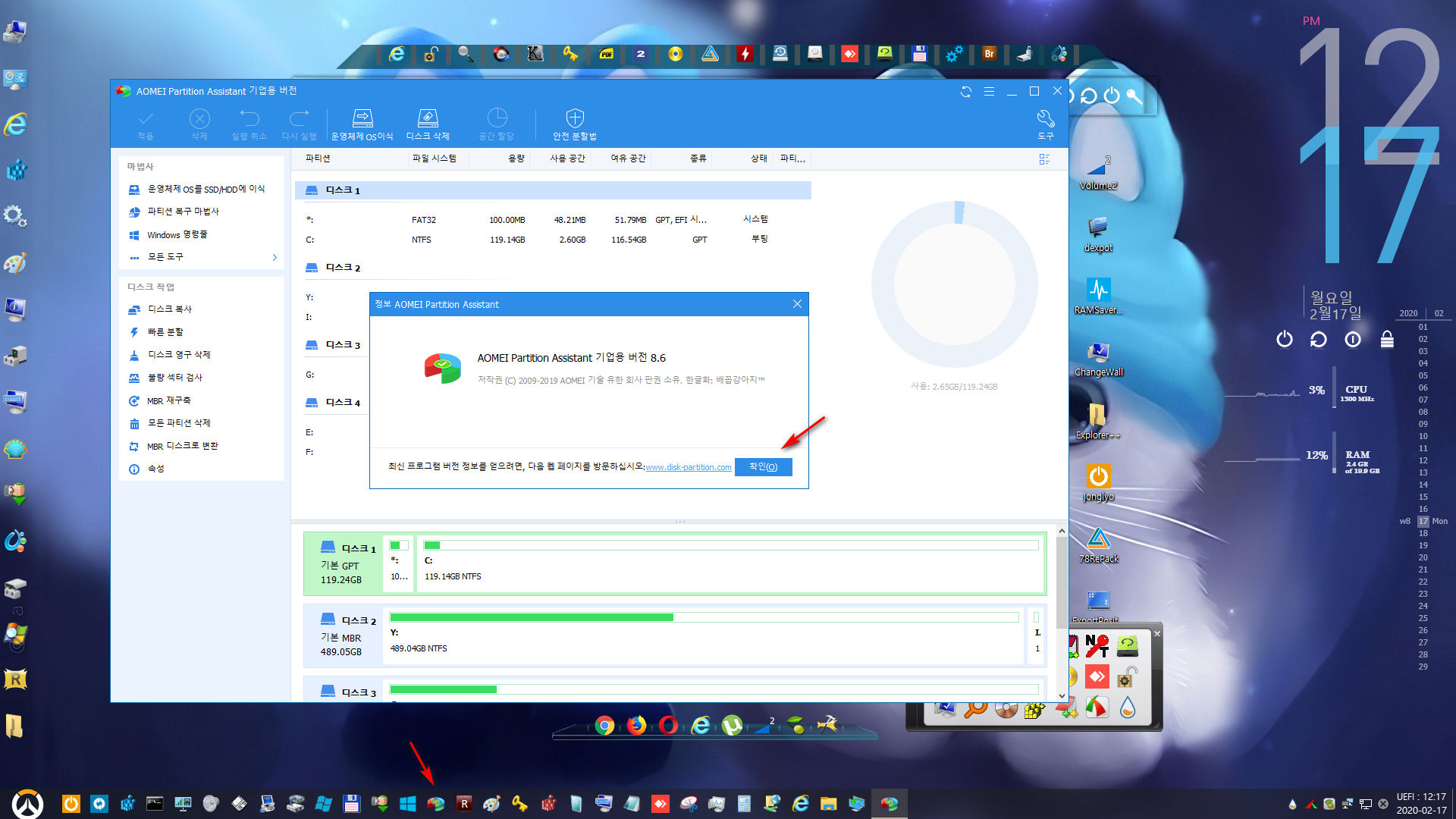
Task: Select 디스크 1 기본 GPT block in disk map
Action: (344, 563)
